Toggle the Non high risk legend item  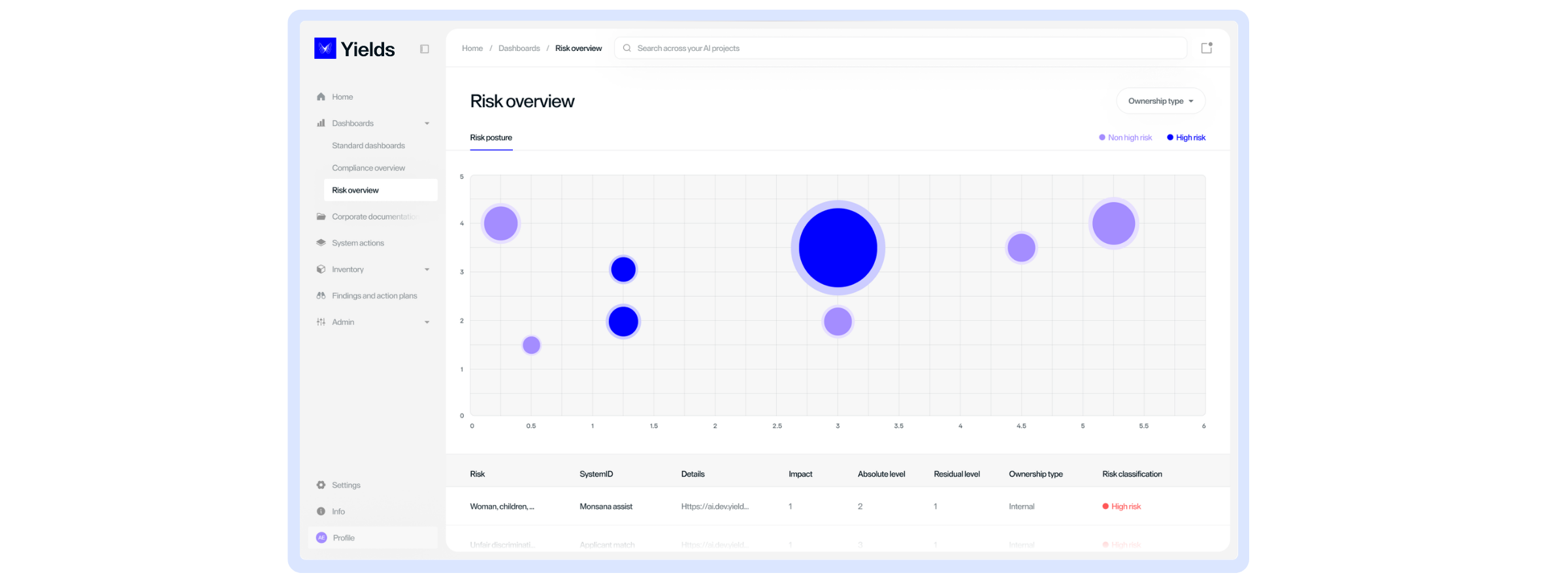[1124, 137]
